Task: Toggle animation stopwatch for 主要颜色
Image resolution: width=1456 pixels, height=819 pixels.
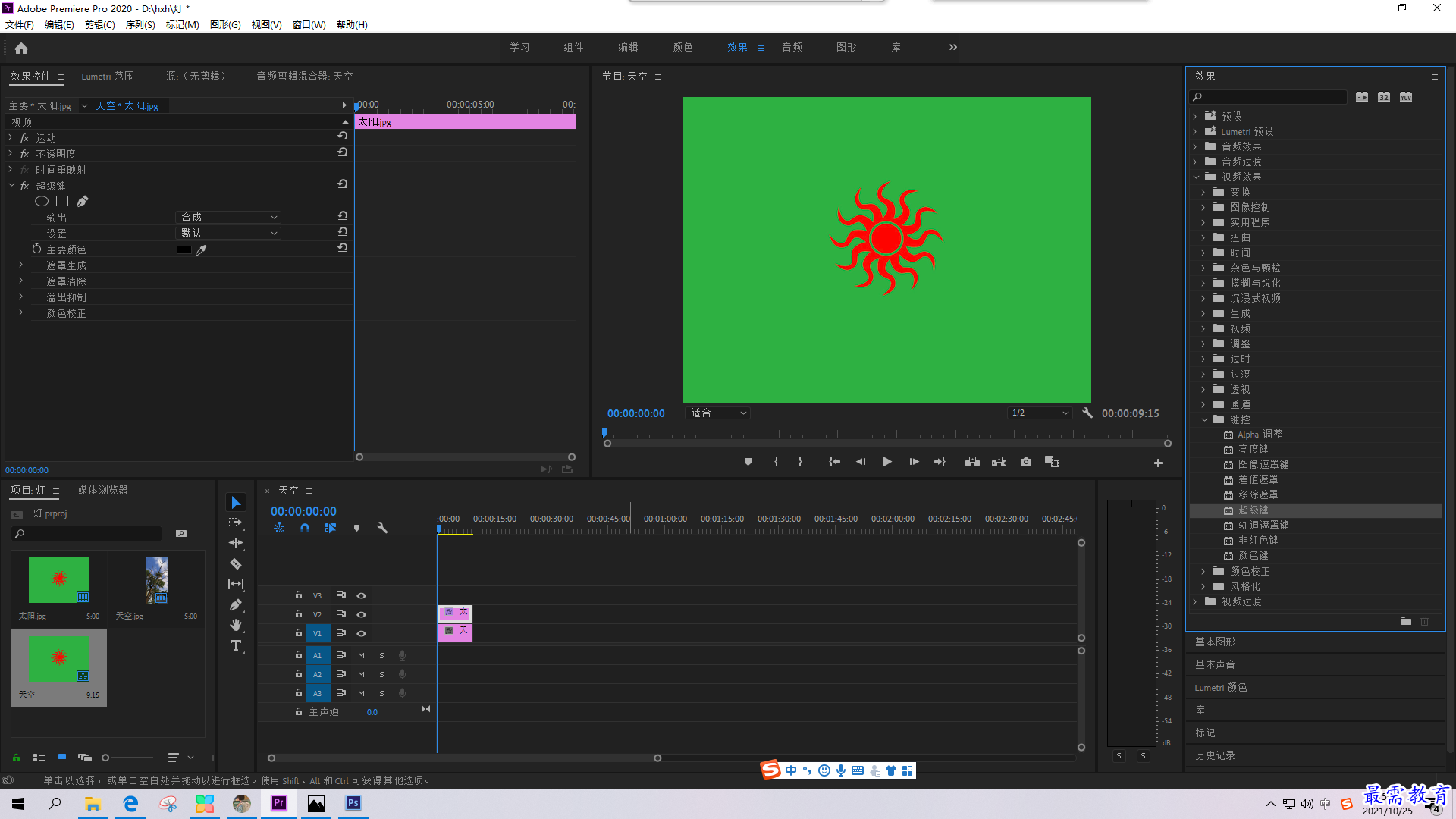Action: tap(36, 249)
